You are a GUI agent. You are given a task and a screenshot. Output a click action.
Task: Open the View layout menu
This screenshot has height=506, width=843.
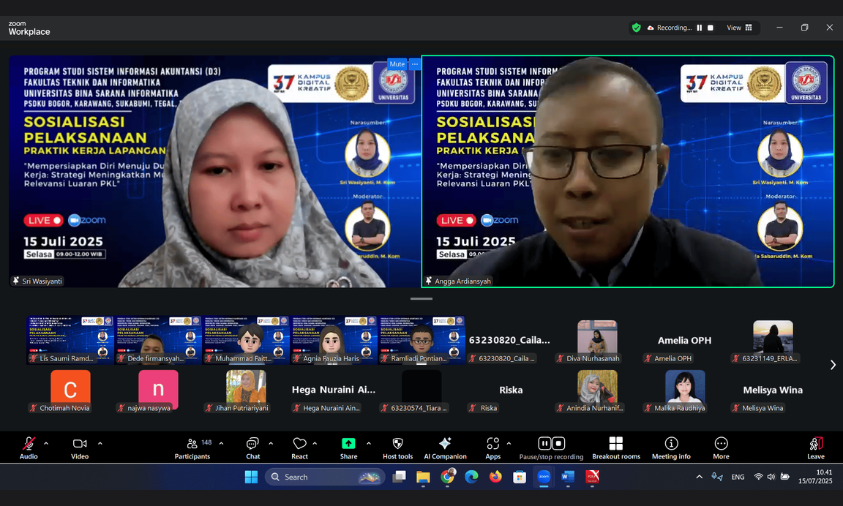[x=739, y=27]
